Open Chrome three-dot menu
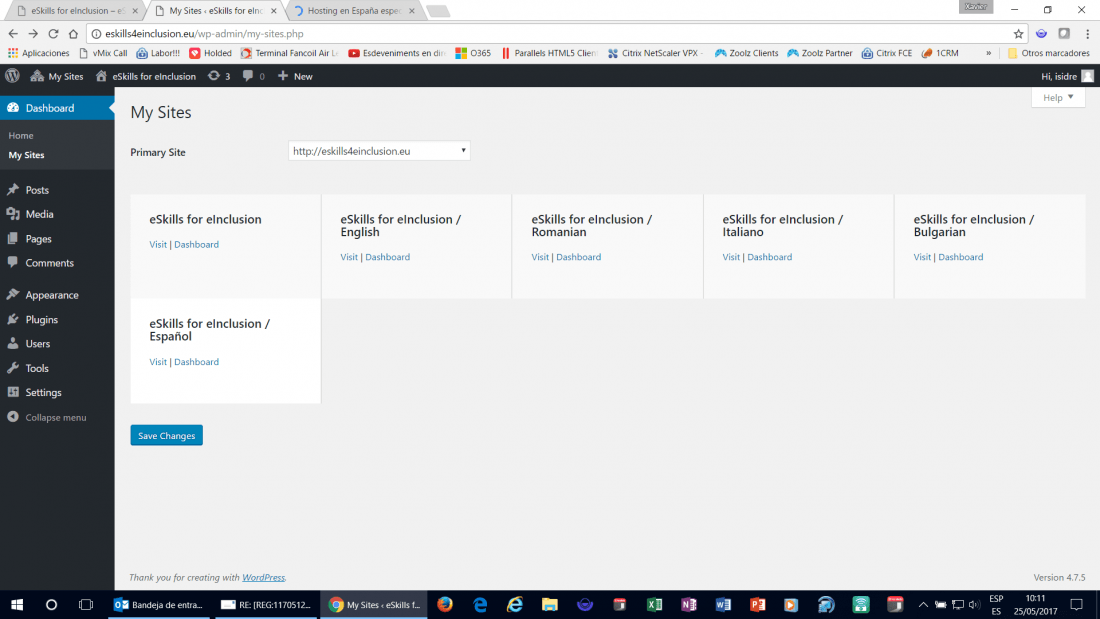This screenshot has width=1100, height=619. coord(1087,34)
